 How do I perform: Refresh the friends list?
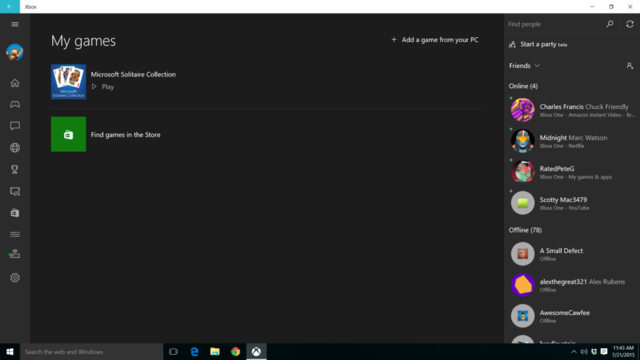(630, 24)
